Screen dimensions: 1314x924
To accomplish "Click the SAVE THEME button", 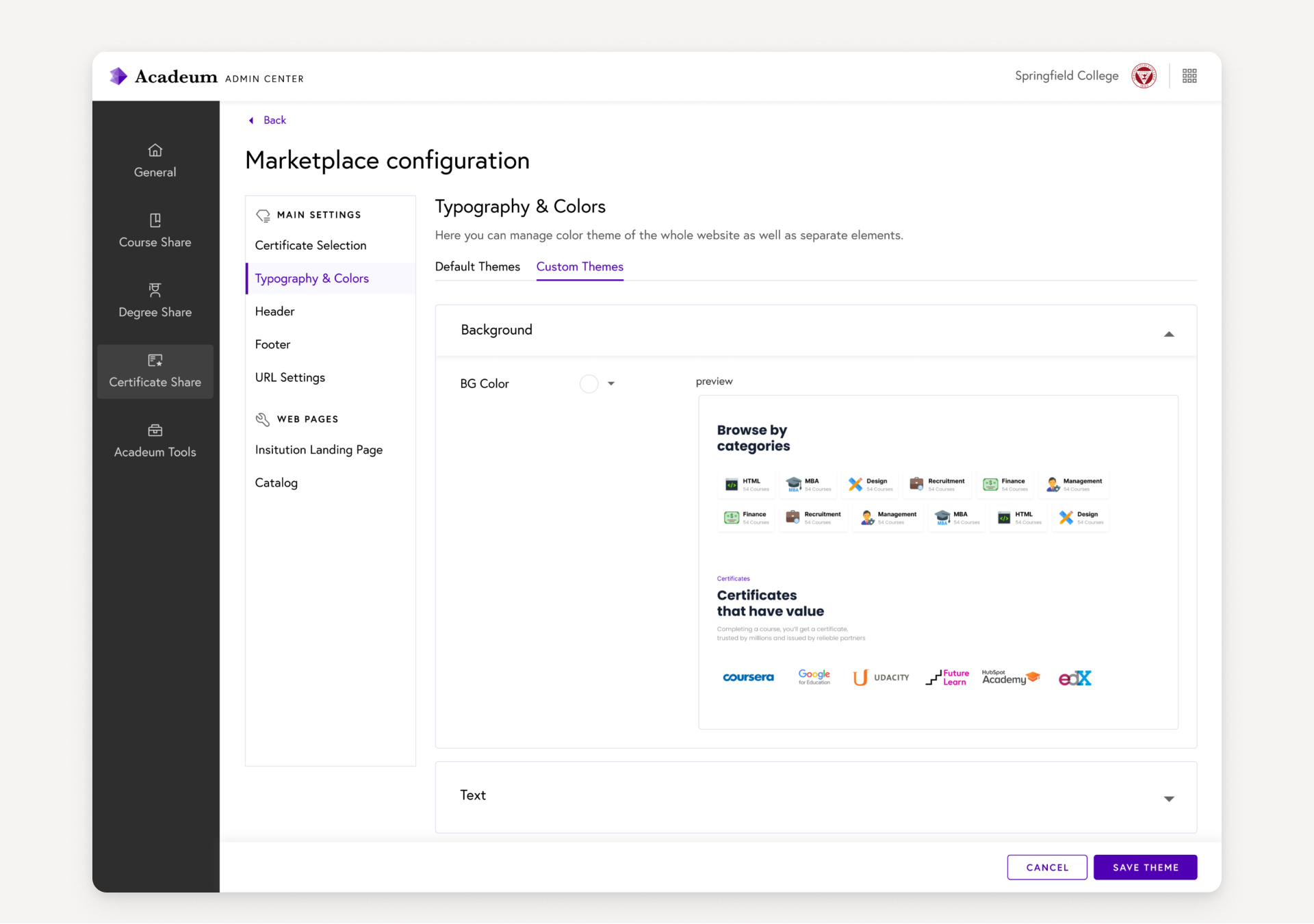I will 1145,867.
